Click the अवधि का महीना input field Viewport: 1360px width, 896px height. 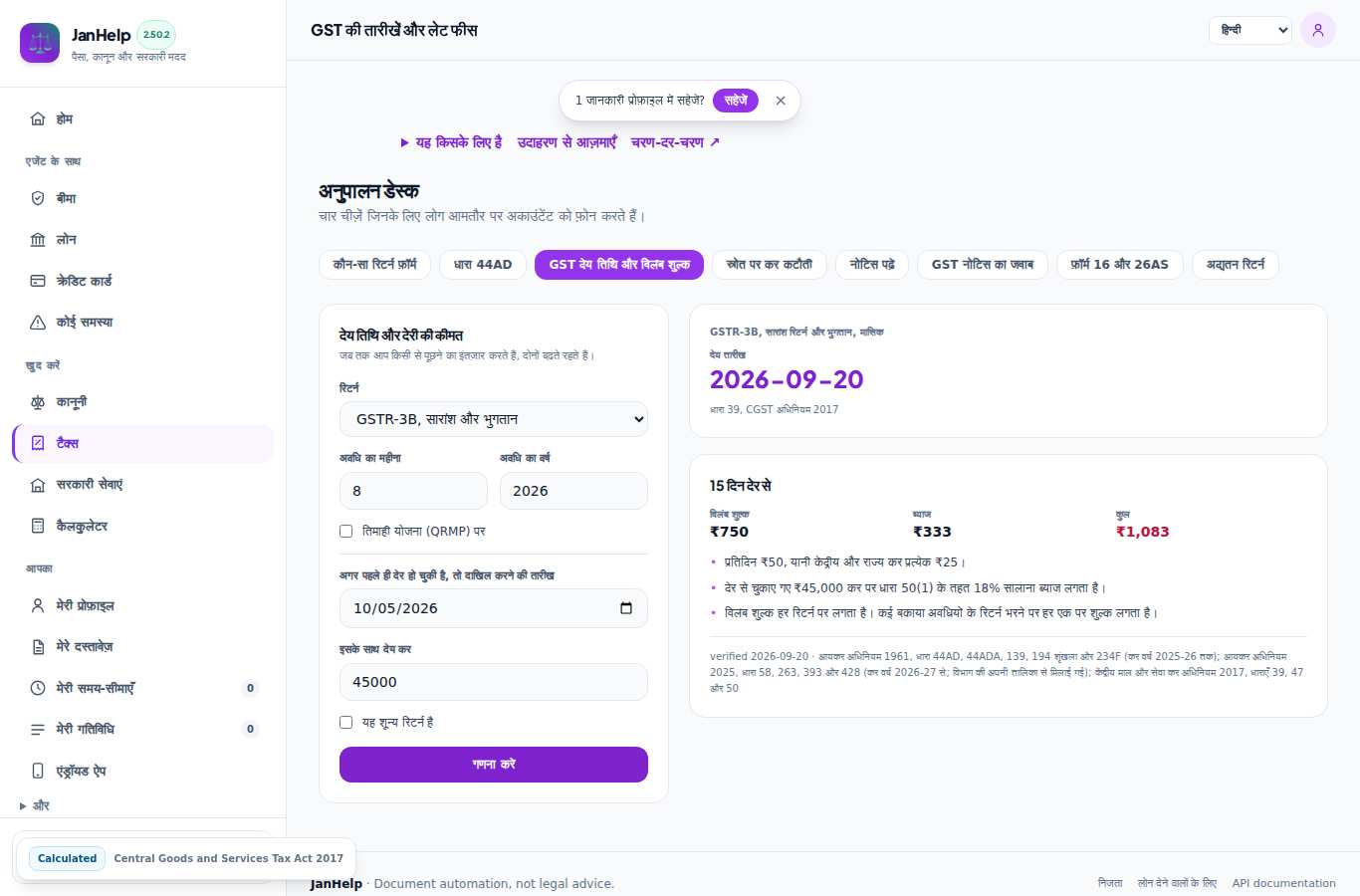tap(413, 491)
